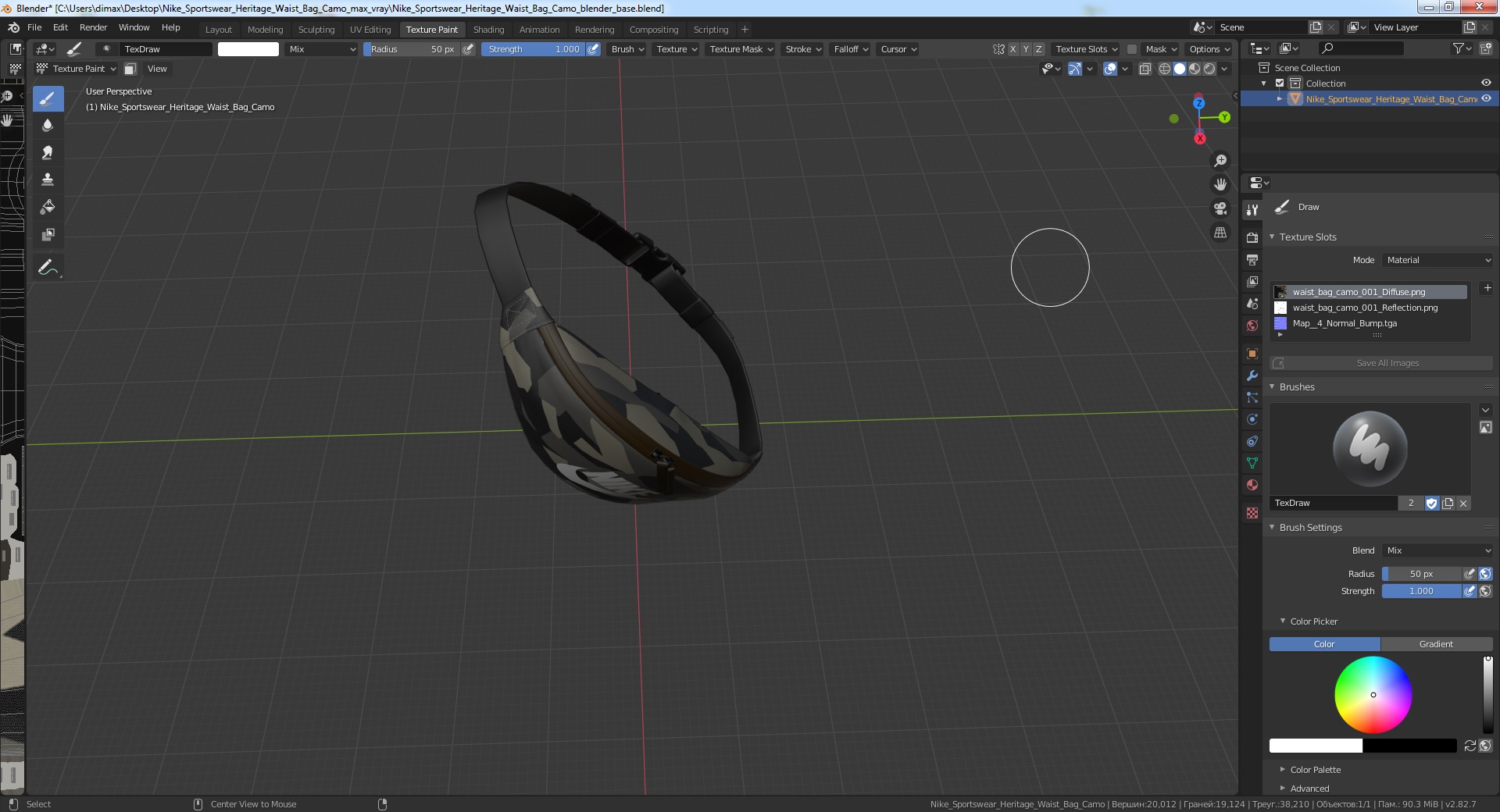
Task: Toggle Z axis symmetry
Action: (1038, 49)
